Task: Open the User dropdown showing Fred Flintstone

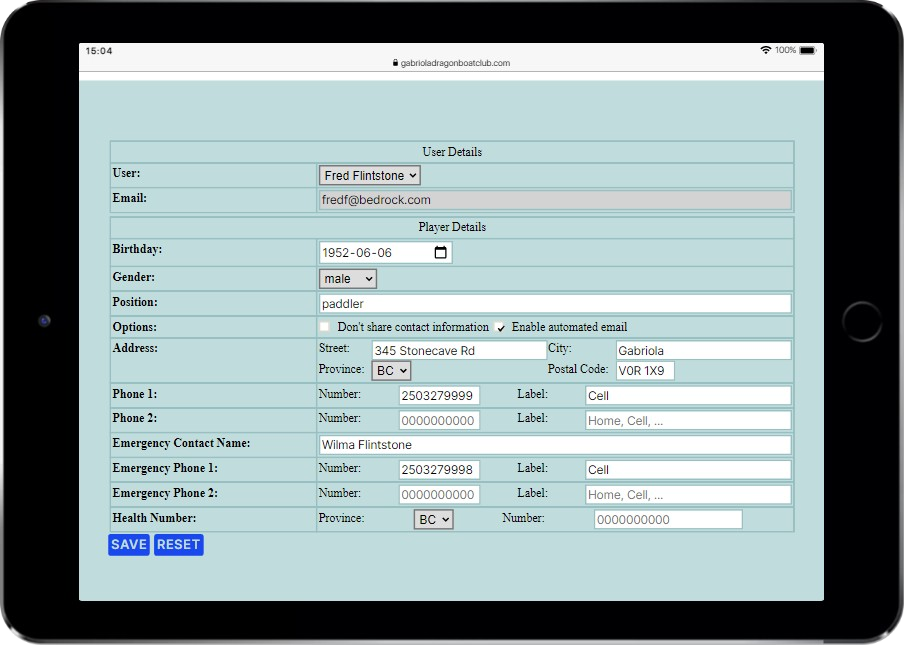Action: [370, 175]
